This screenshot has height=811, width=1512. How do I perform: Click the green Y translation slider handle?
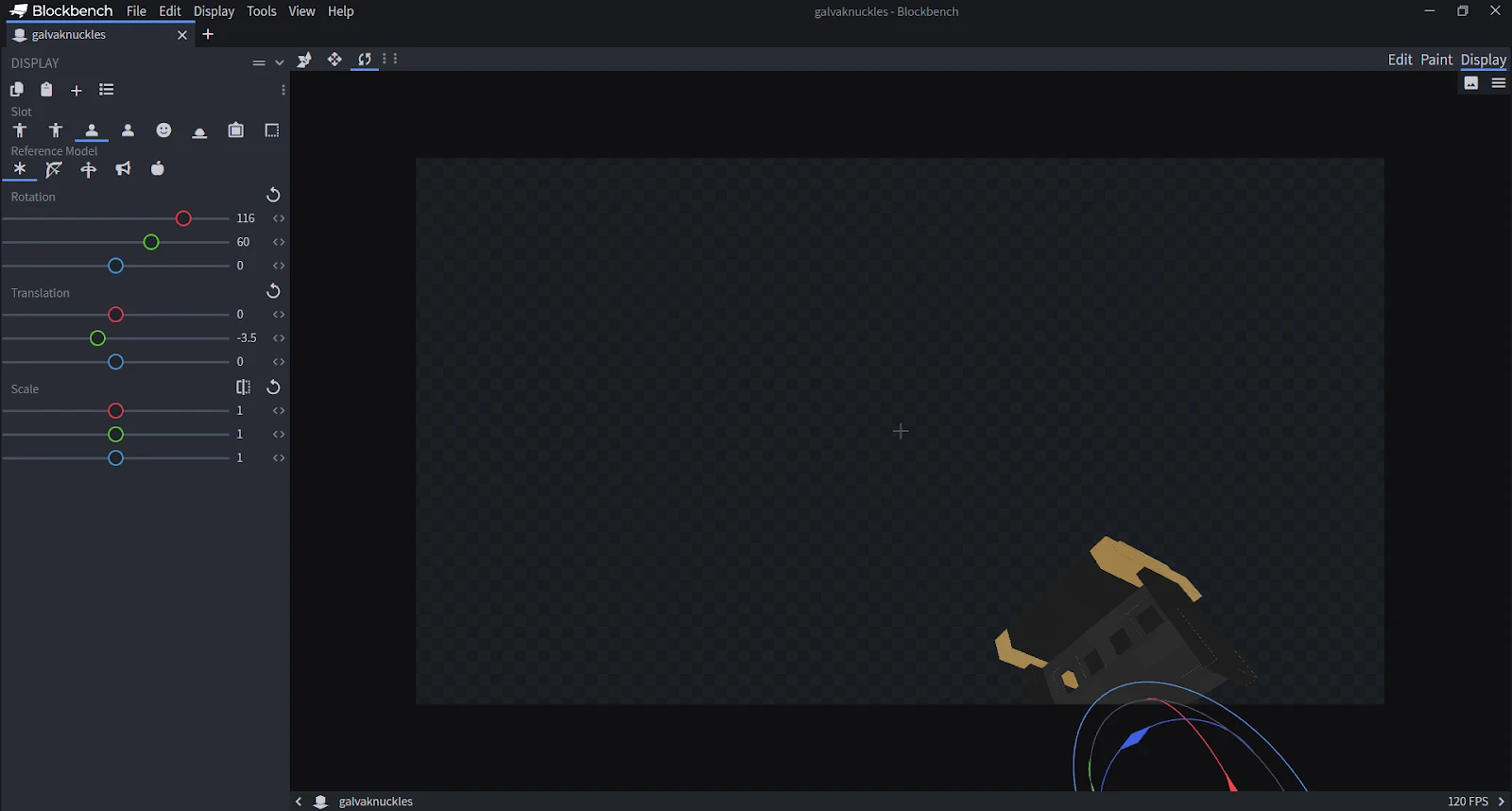click(97, 338)
